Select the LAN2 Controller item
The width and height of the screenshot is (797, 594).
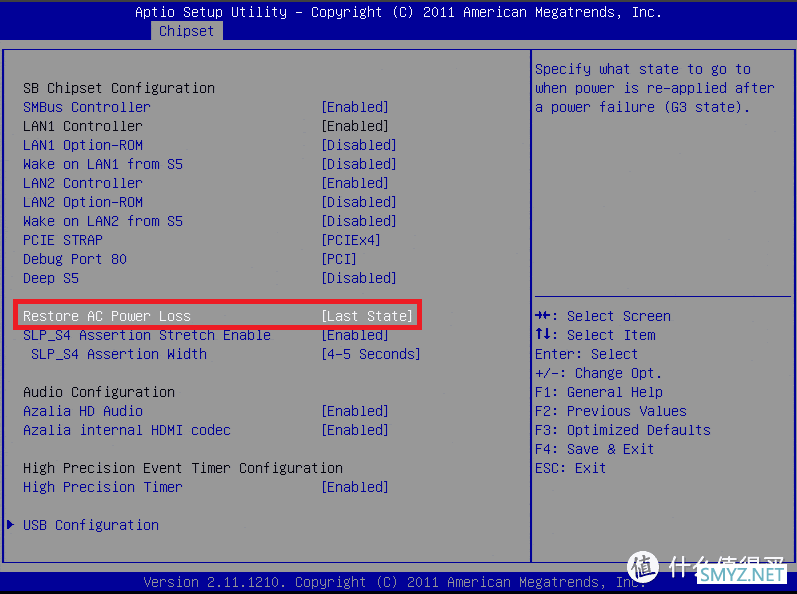(x=83, y=183)
